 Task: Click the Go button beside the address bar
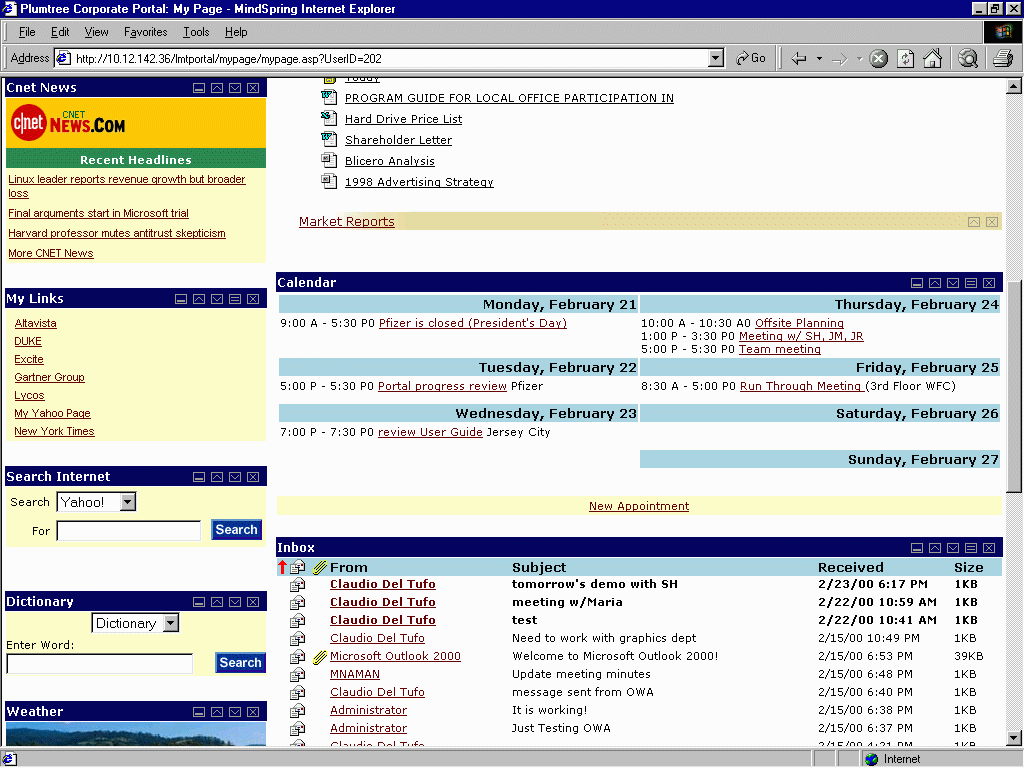click(751, 59)
